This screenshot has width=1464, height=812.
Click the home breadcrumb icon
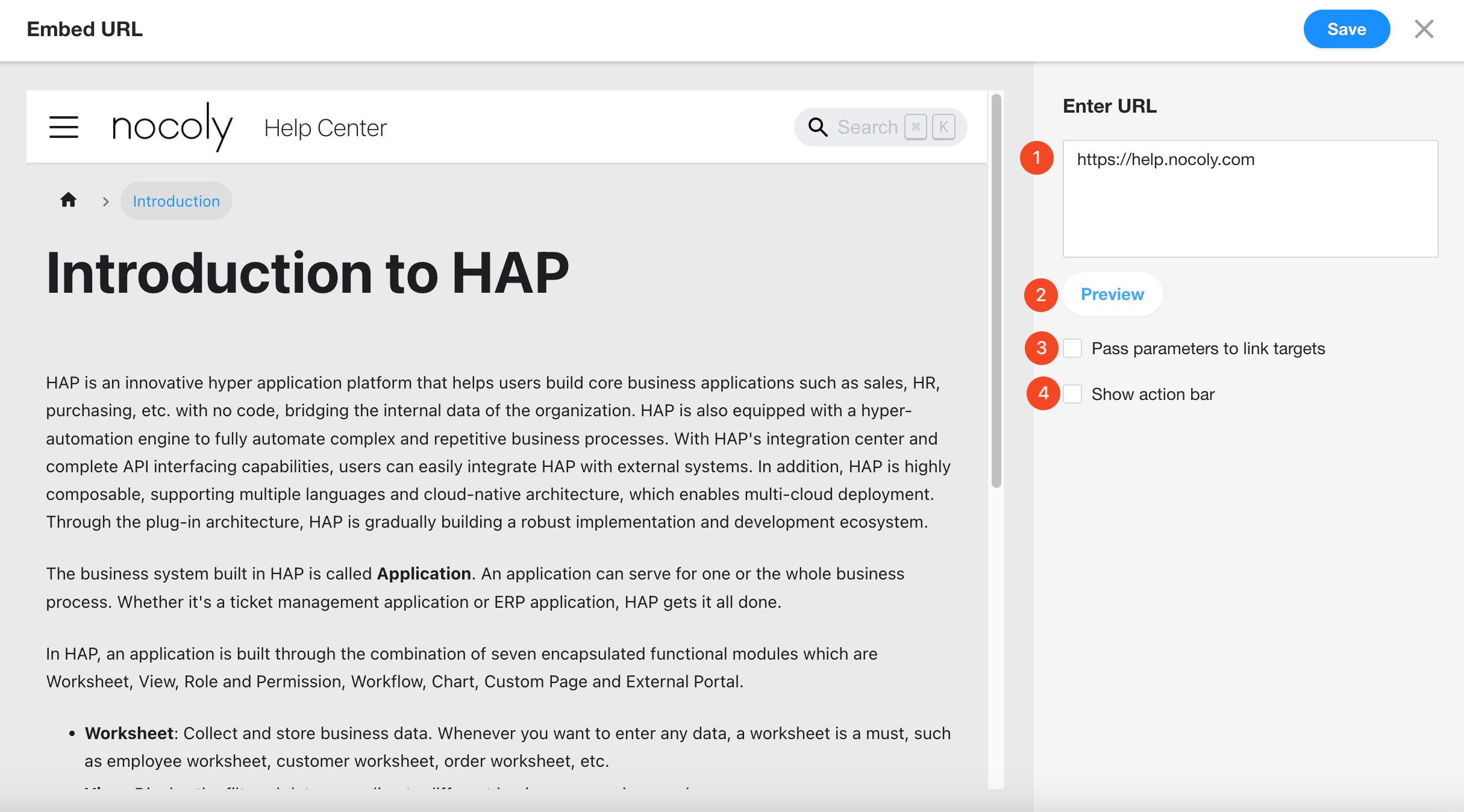(68, 200)
